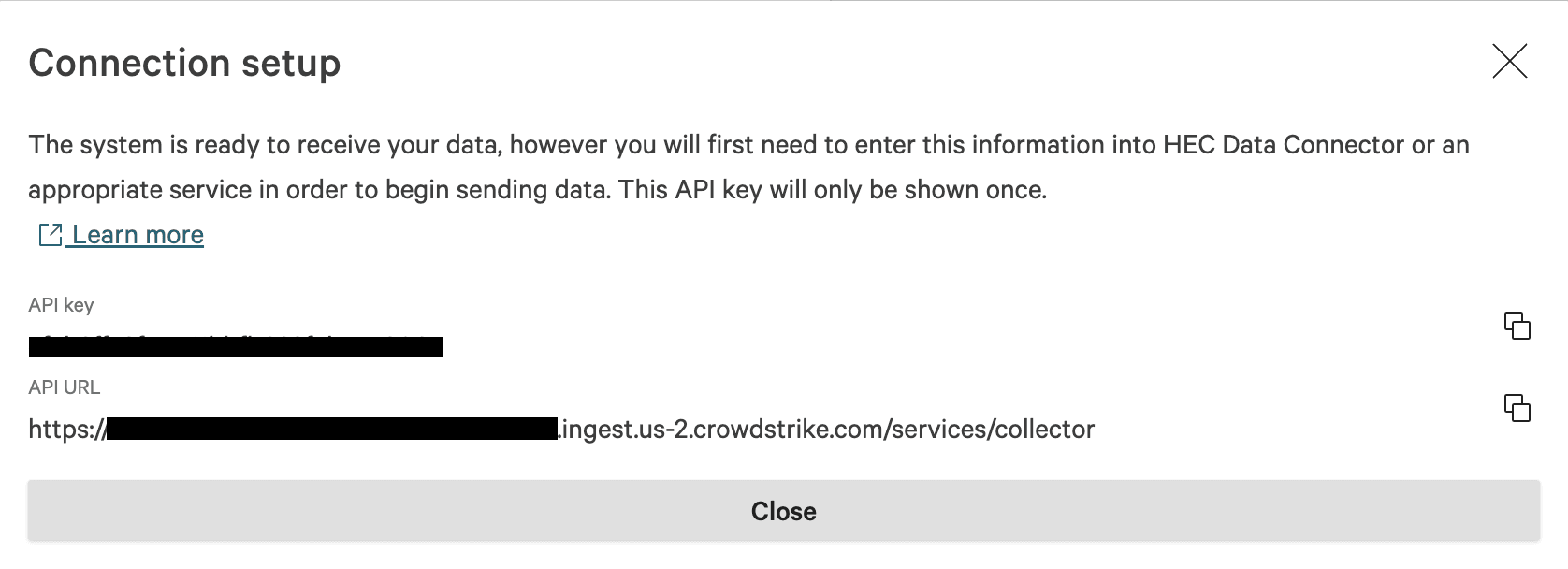This screenshot has width=1568, height=569.
Task: Click the redacted part of the API URL
Action: tap(332, 430)
